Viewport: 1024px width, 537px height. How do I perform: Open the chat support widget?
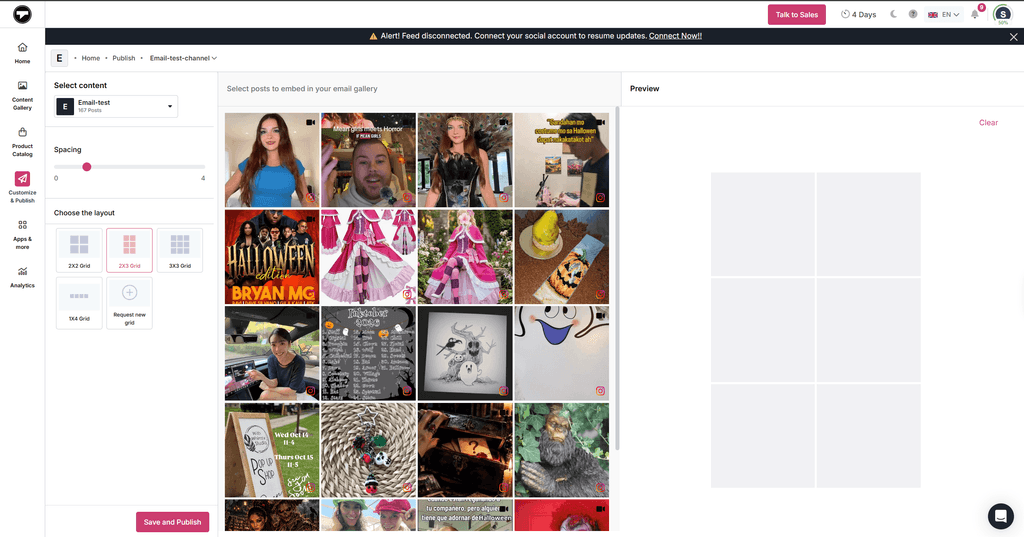(1000, 516)
